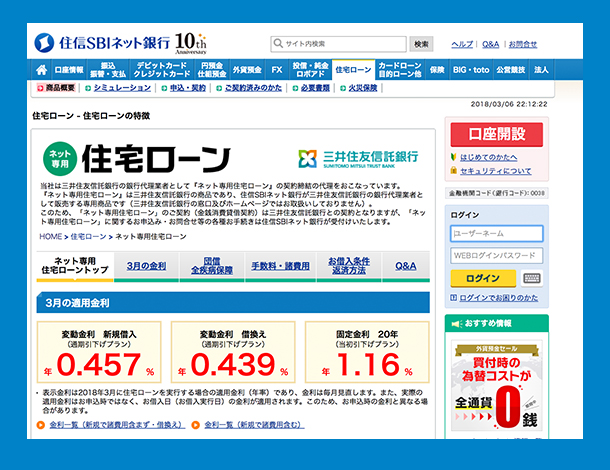The height and width of the screenshot is (470, 610).
Task: Click HOME in the breadcrumb
Action: pyautogui.click(x=51, y=237)
